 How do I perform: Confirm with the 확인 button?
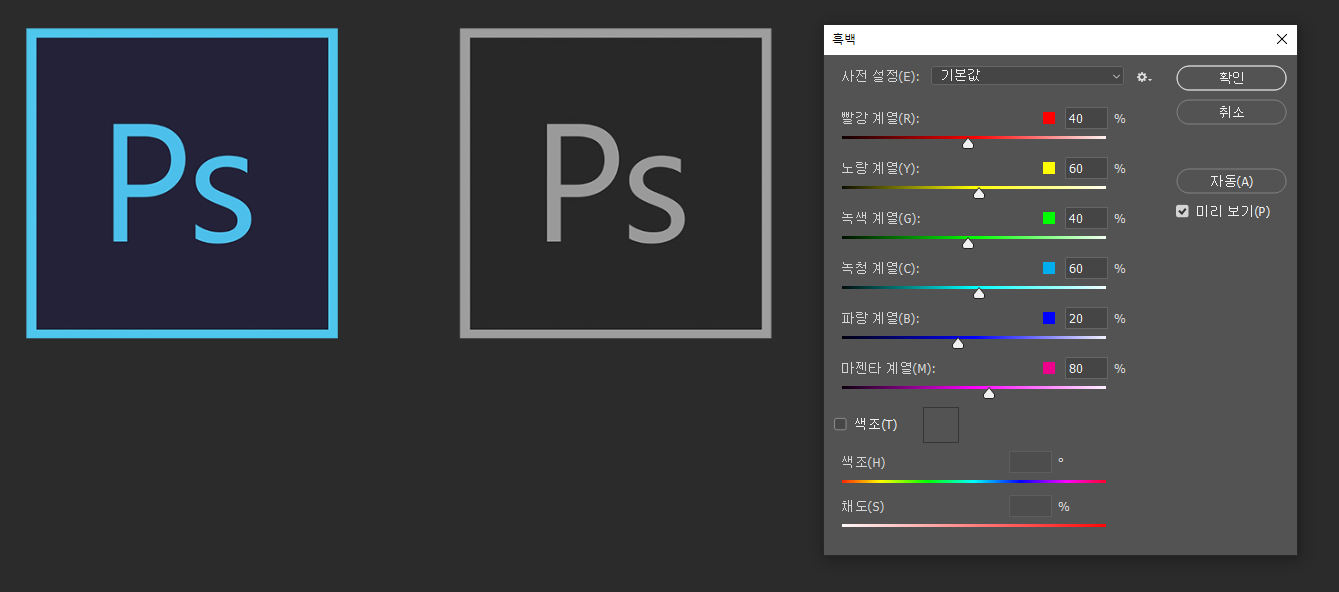point(1231,78)
